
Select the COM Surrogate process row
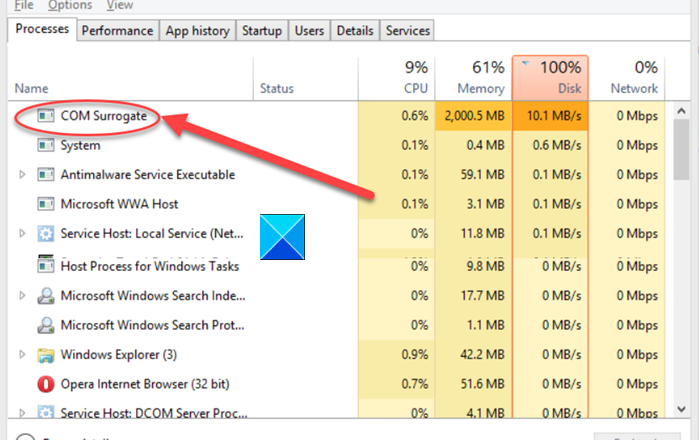click(336, 116)
